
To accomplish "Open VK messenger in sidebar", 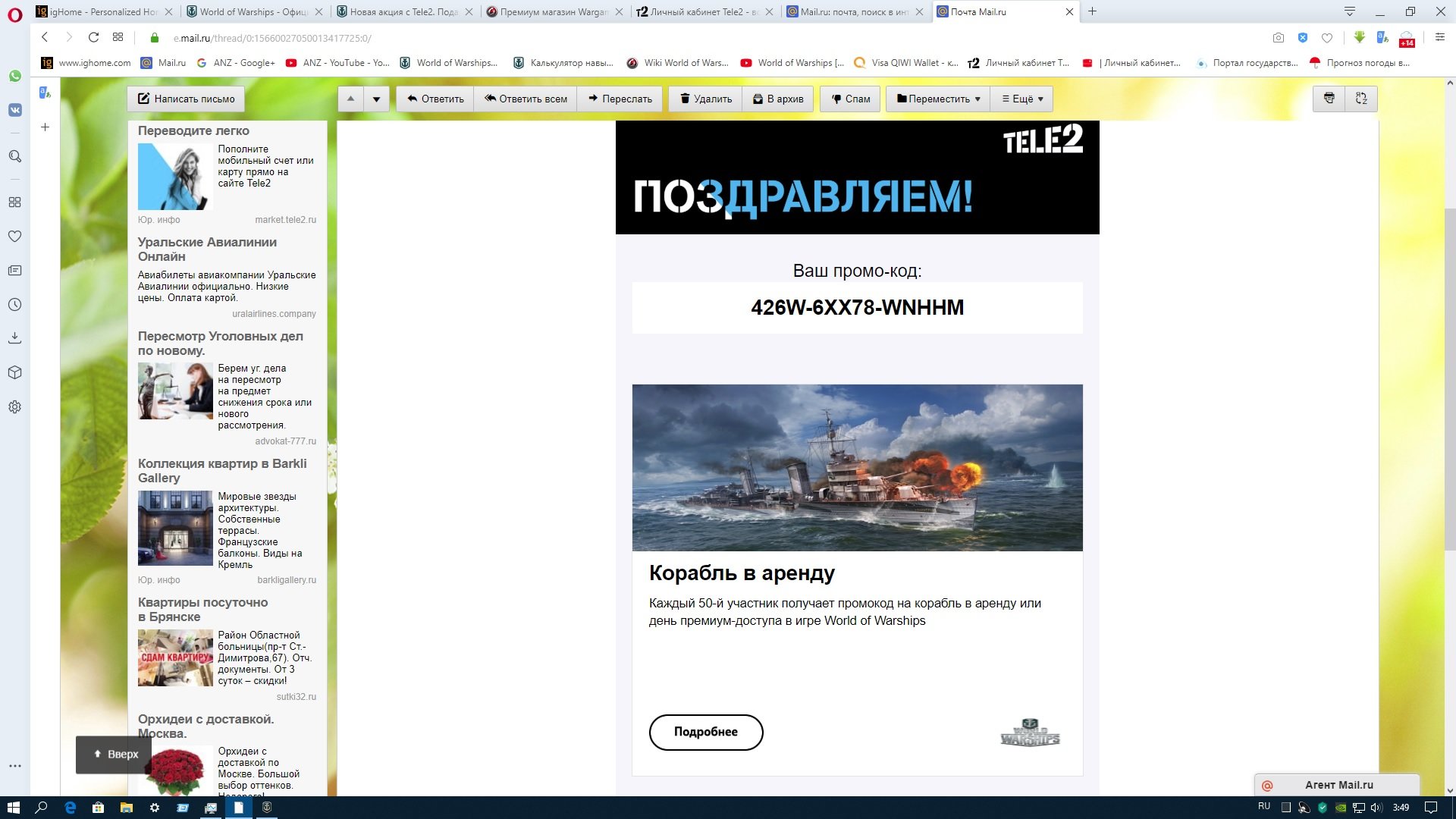I will coord(14,110).
